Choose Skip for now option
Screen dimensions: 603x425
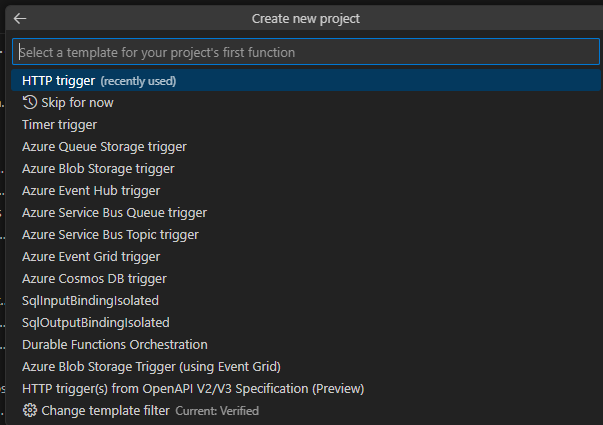[77, 103]
